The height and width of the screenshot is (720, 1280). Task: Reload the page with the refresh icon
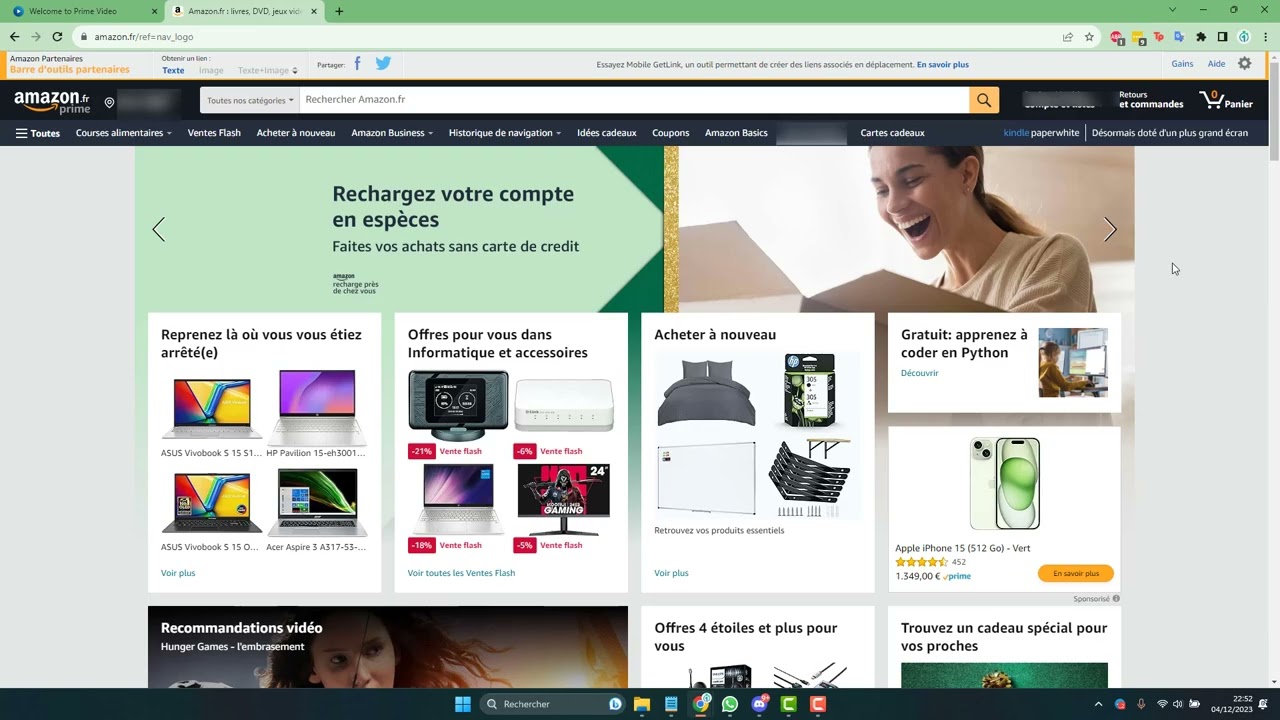57,37
